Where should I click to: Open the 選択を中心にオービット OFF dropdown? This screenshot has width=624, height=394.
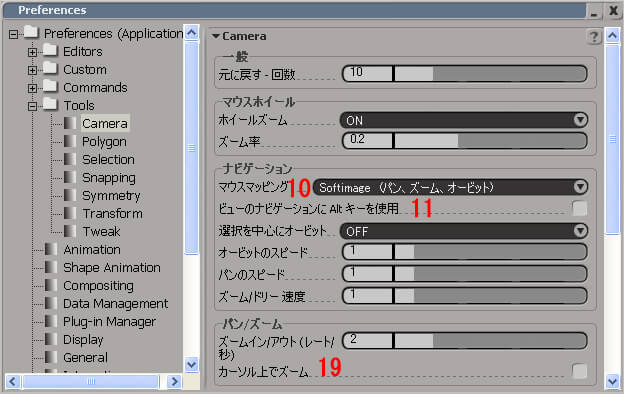(x=464, y=231)
